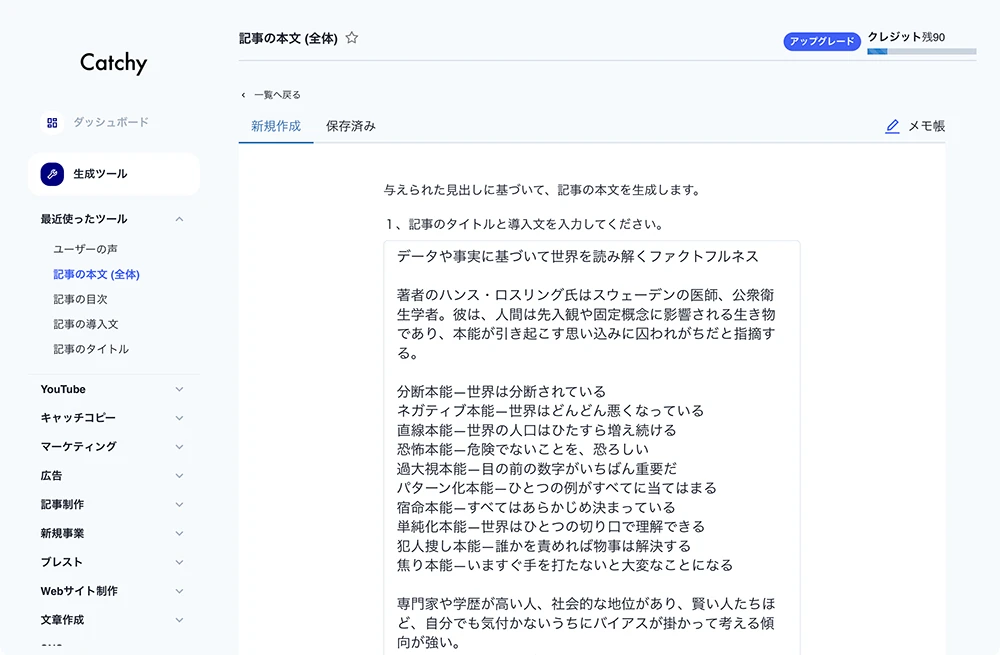This screenshot has width=1000, height=655.
Task: Click the star icon beside 記事の本文 title
Action: (352, 38)
